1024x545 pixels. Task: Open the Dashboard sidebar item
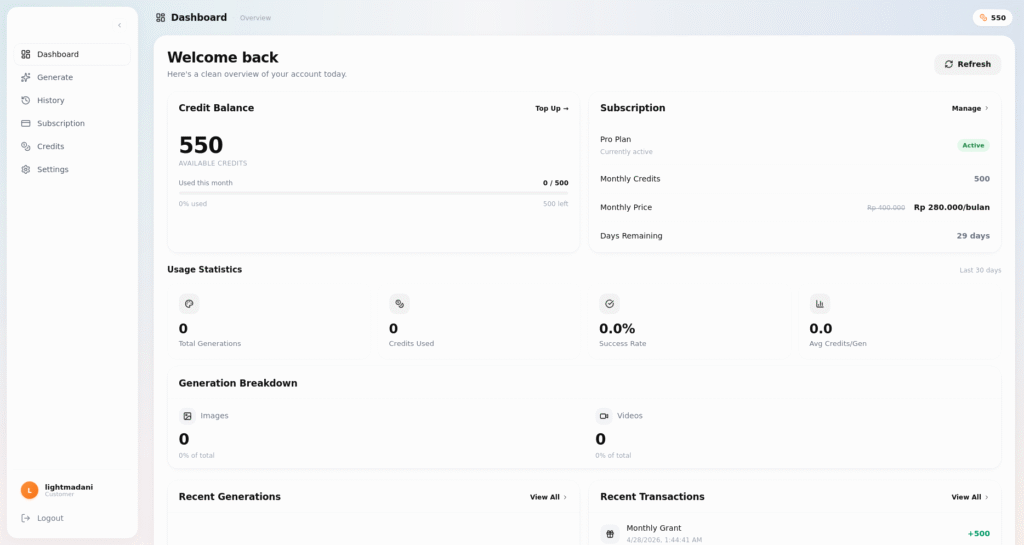(x=72, y=54)
